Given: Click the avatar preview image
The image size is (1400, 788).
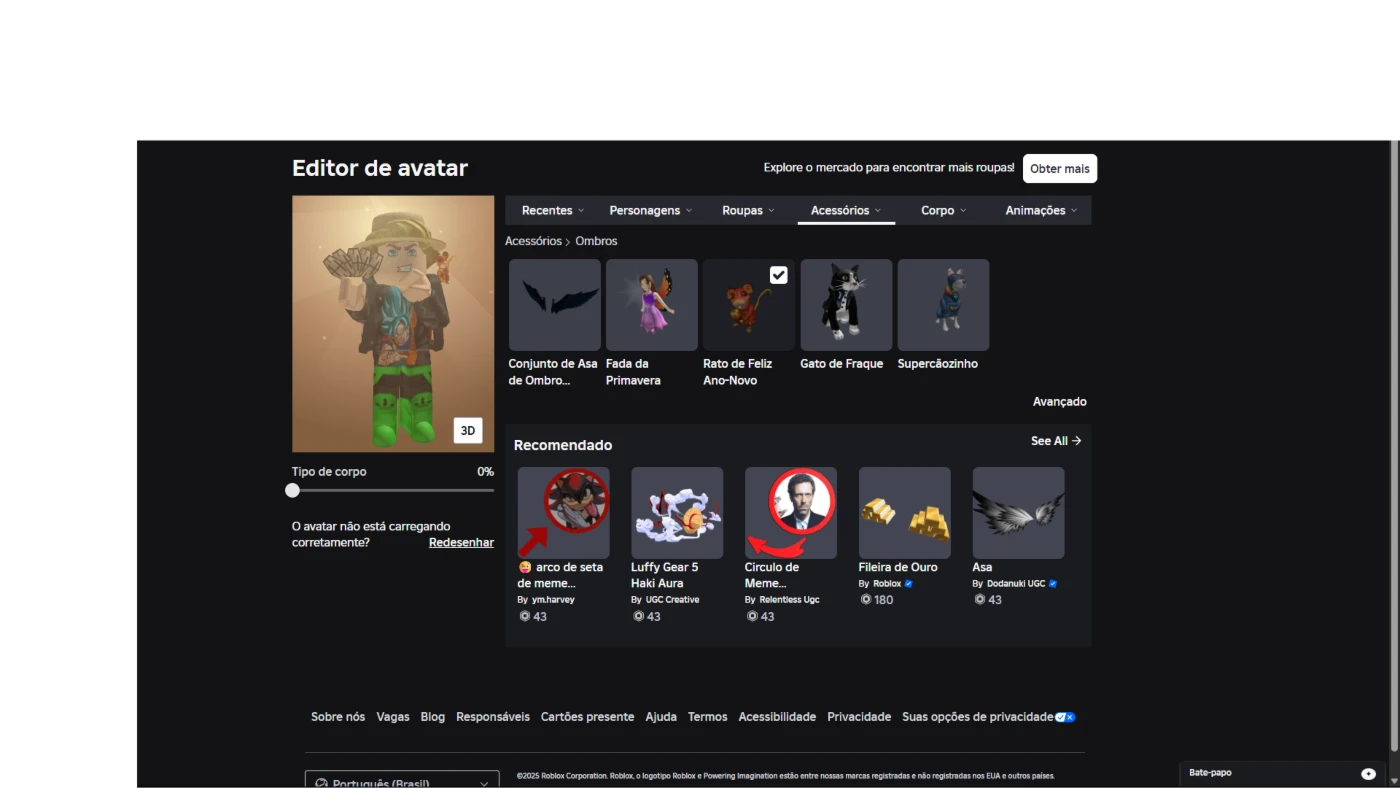Looking at the screenshot, I should (393, 324).
